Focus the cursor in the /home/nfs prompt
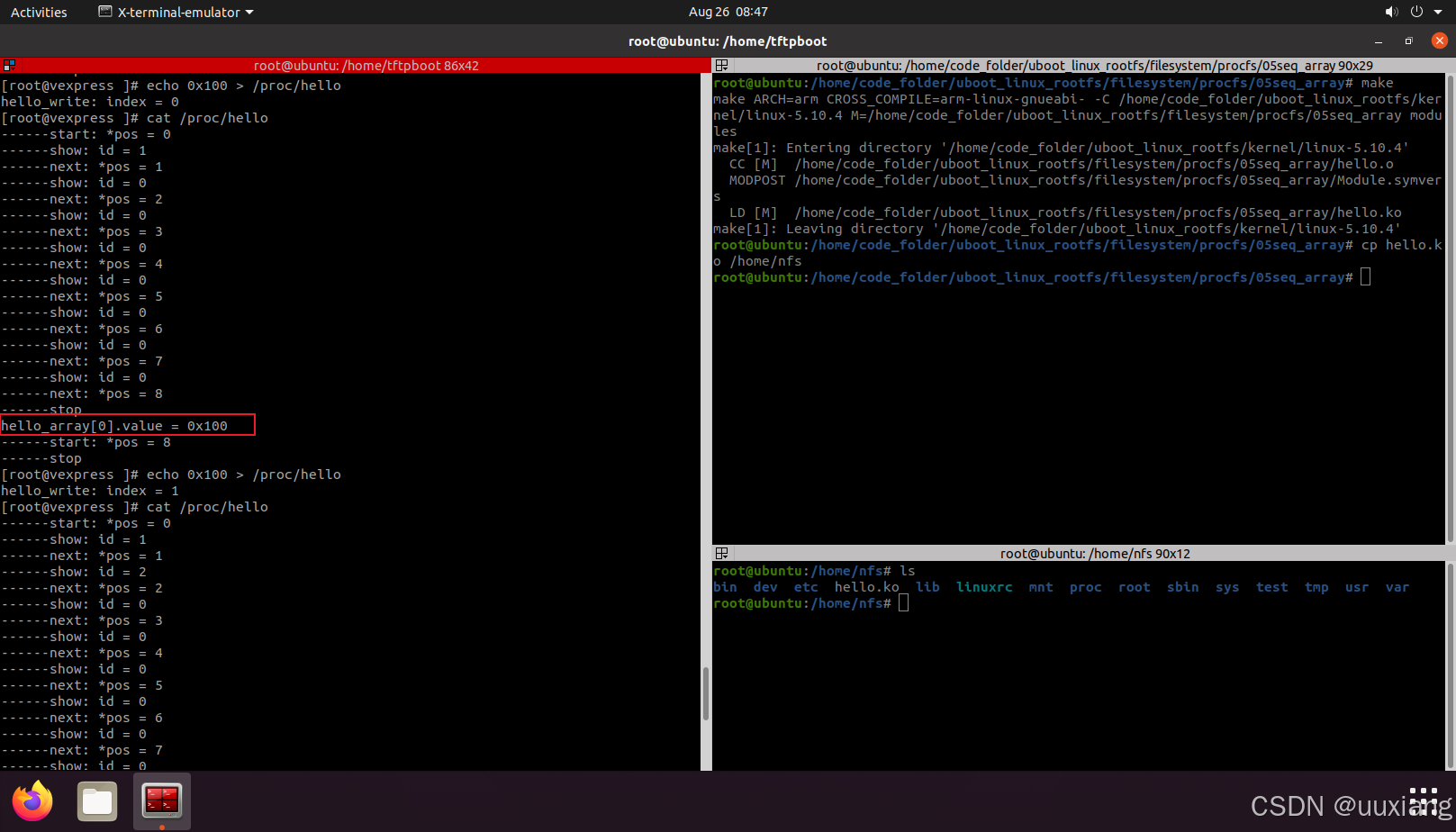 [x=904, y=603]
